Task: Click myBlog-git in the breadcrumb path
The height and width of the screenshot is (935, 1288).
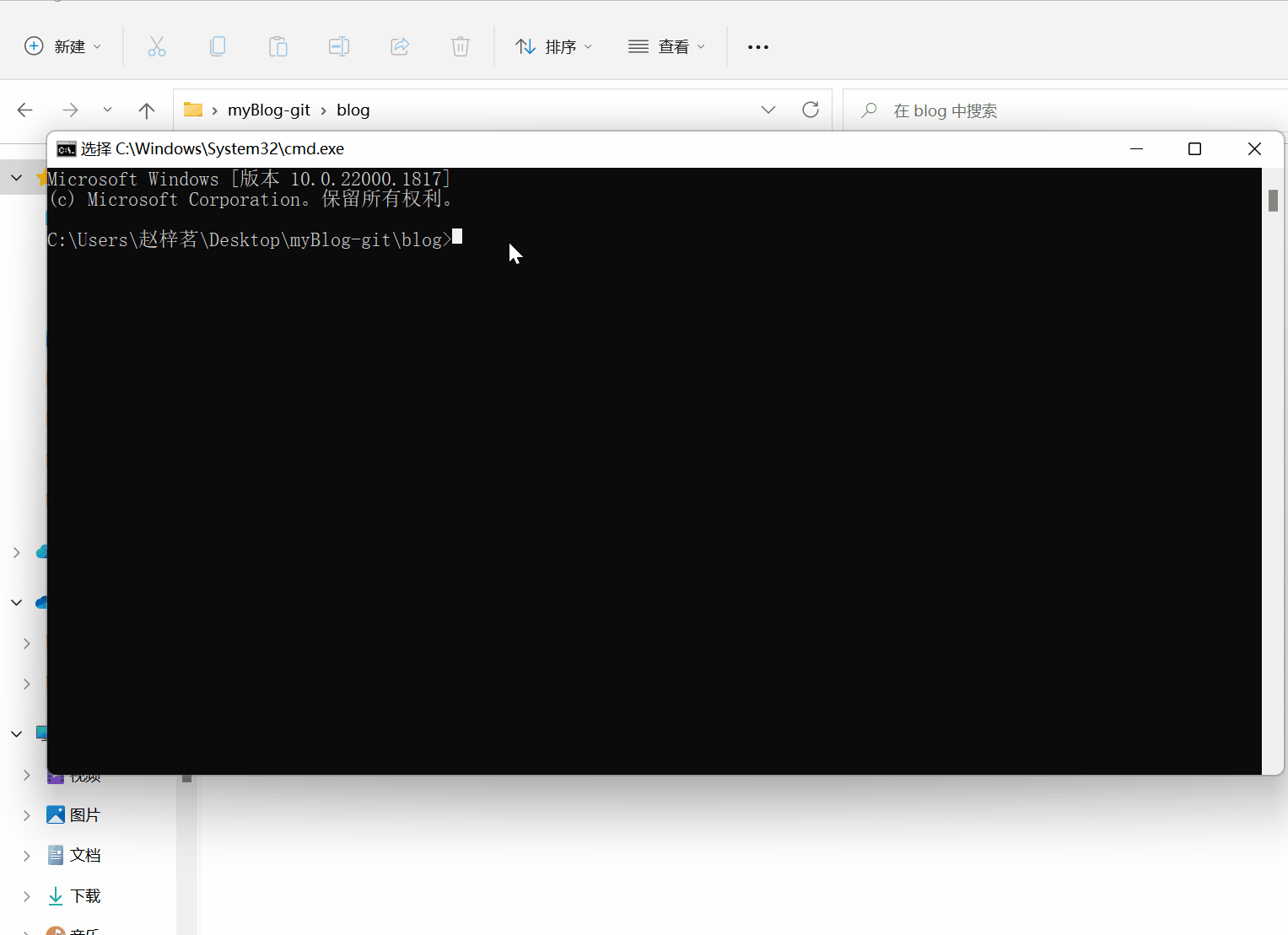Action: point(269,110)
